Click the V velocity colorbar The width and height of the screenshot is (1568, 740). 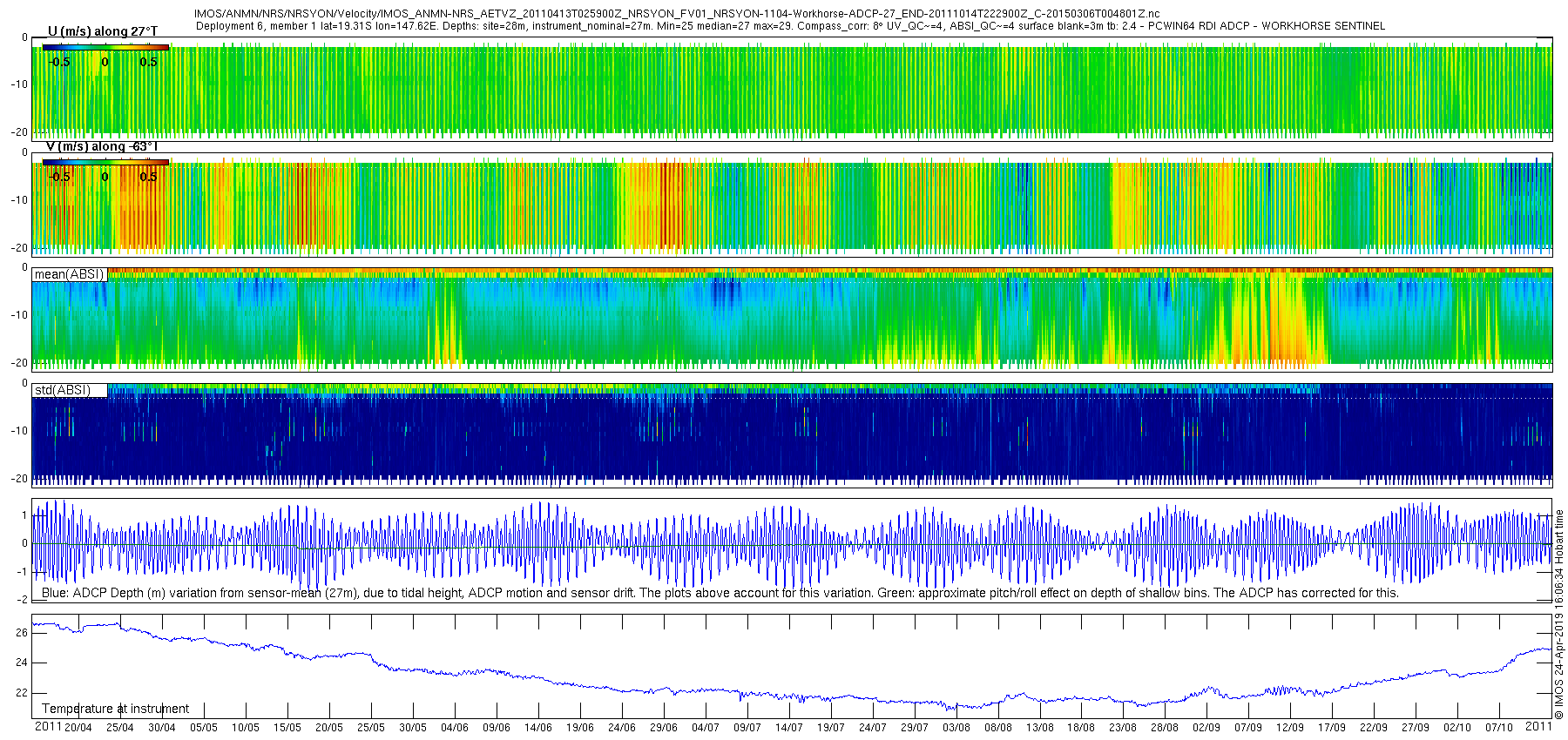(105, 162)
